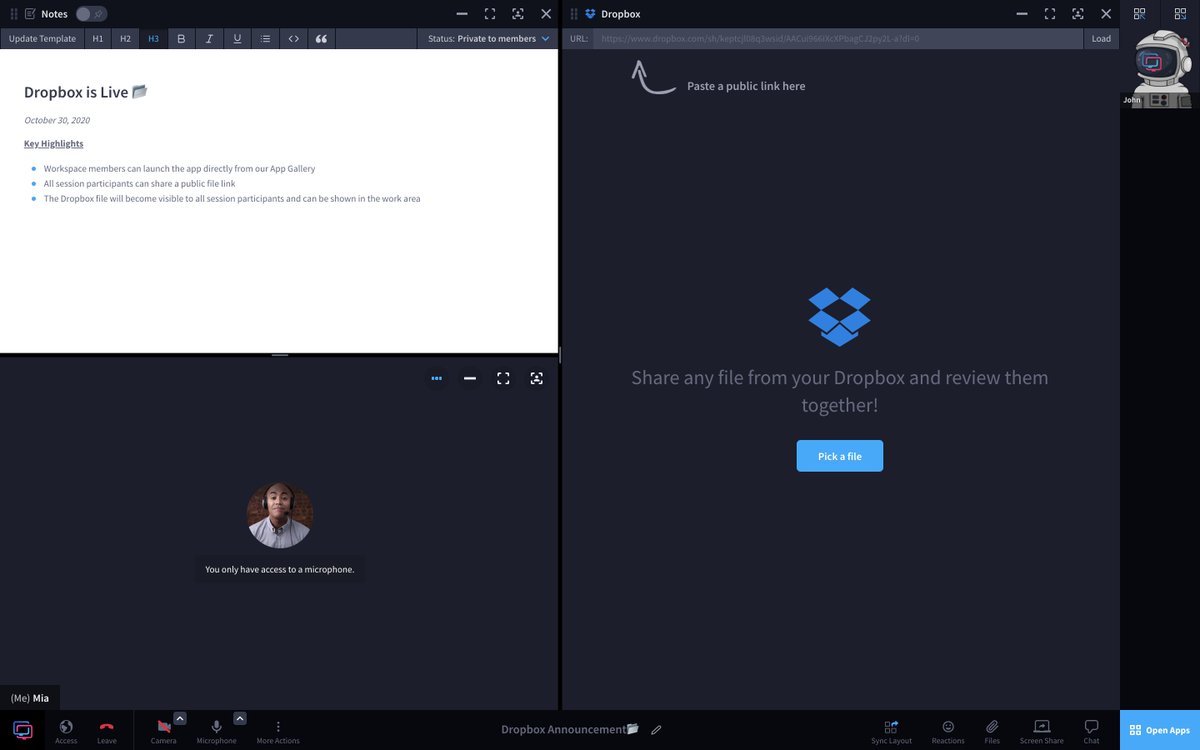Close the Notes panel
The width and height of the screenshot is (1200, 750).
pyautogui.click(x=545, y=14)
